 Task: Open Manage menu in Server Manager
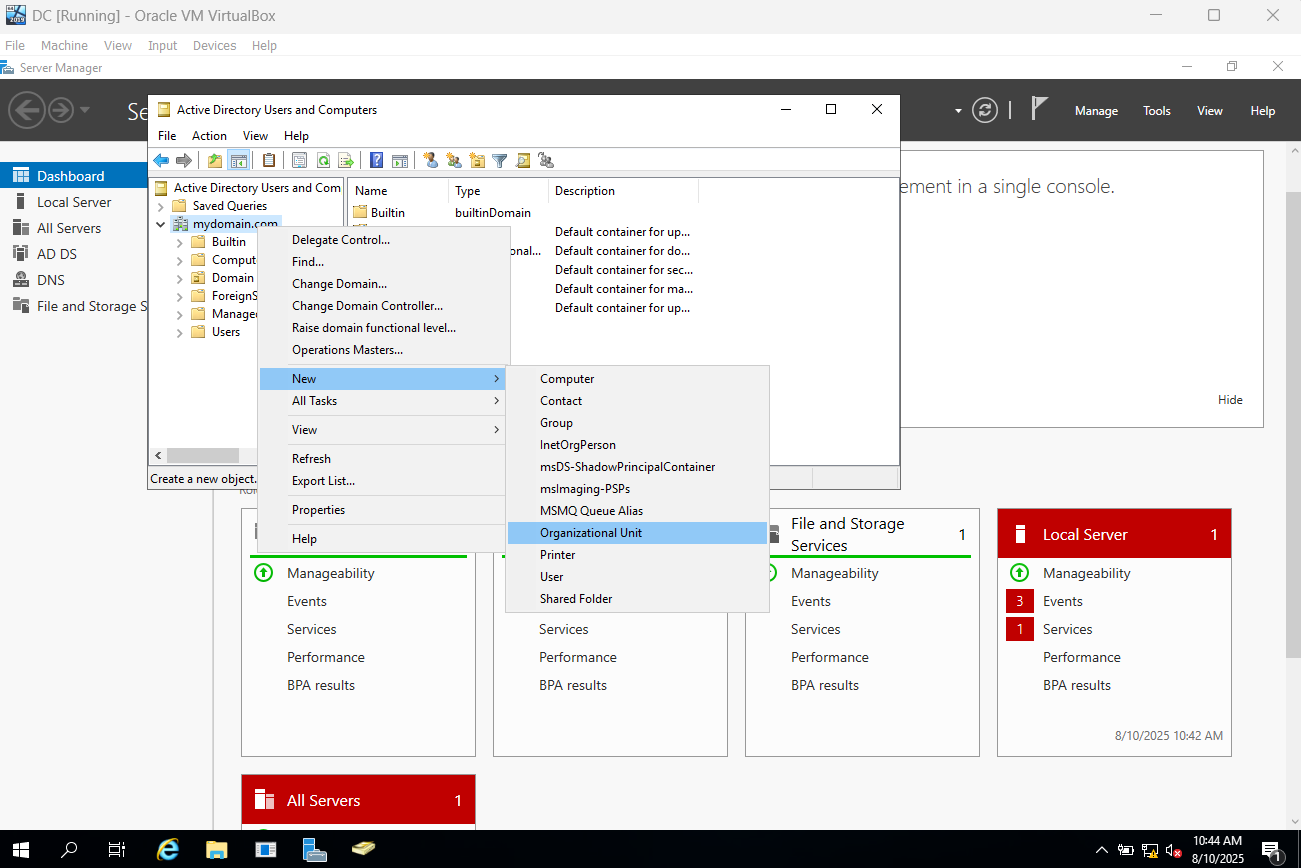[x=1096, y=111]
